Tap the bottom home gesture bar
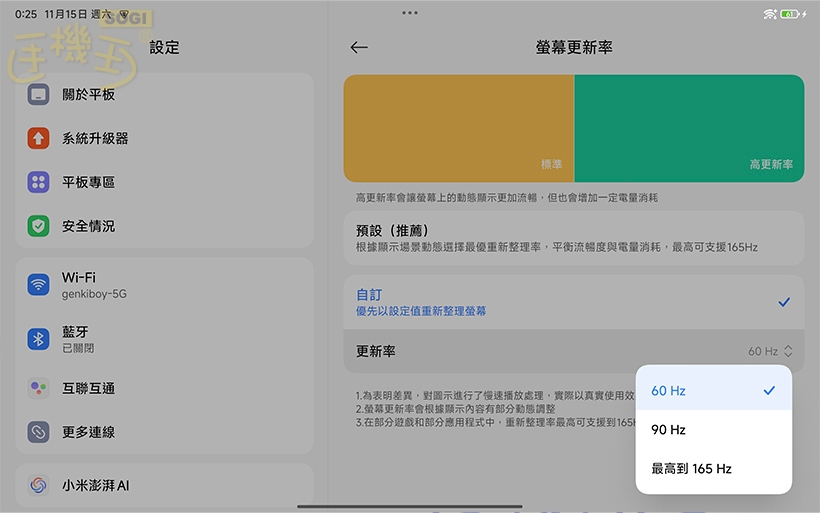This screenshot has height=513, width=820. [409, 506]
